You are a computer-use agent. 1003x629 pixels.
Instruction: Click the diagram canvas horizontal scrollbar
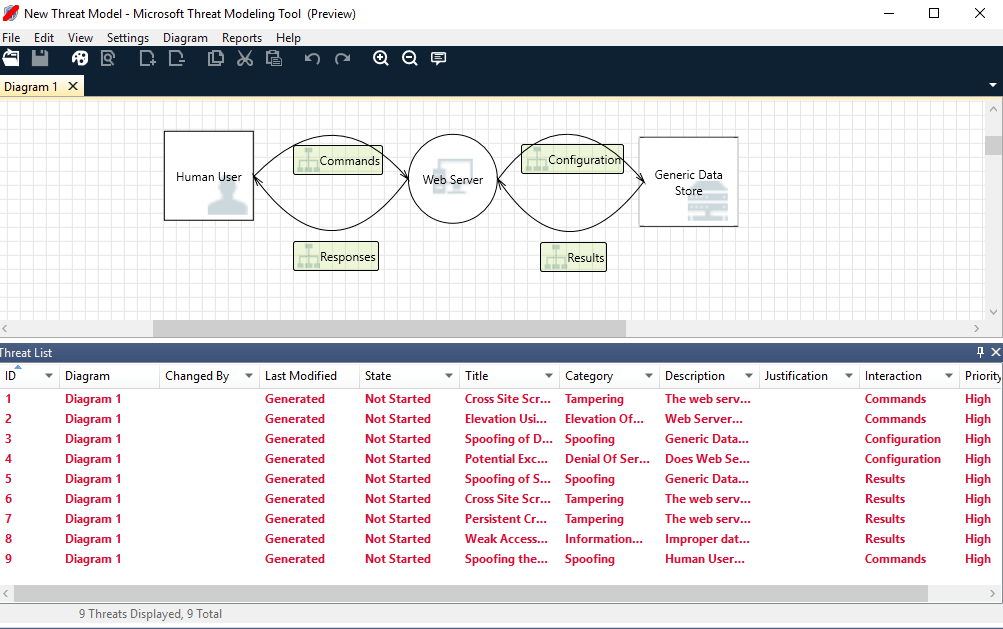(390, 327)
